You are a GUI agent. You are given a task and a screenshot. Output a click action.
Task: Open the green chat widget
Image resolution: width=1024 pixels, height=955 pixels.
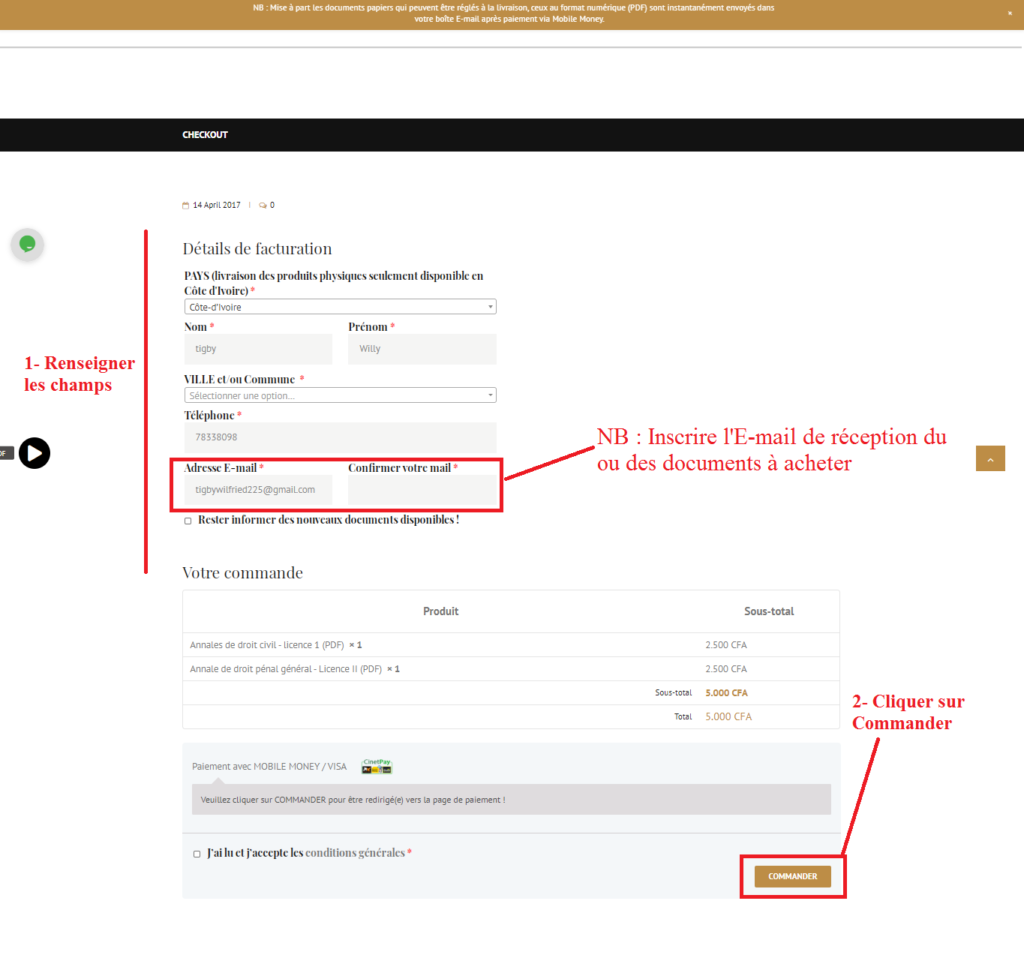pos(27,243)
